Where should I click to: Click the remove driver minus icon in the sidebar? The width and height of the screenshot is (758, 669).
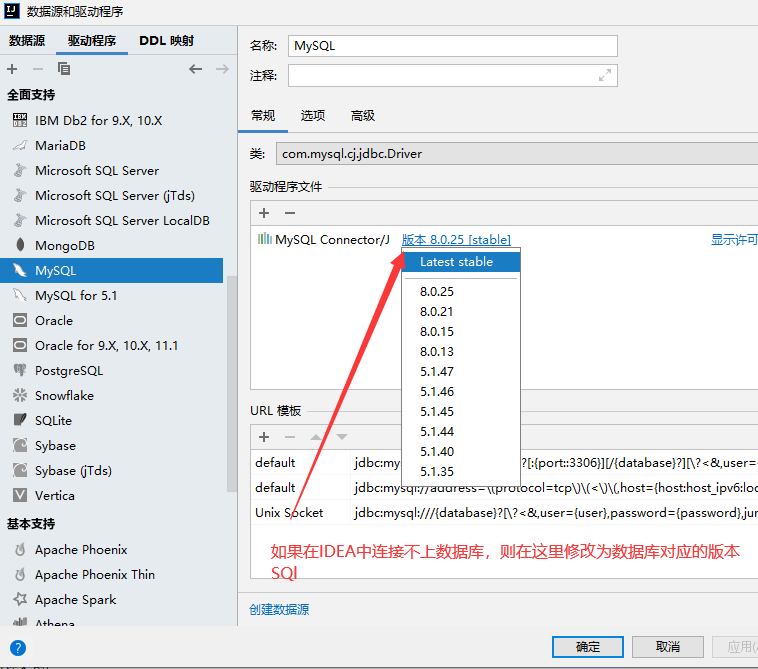pyautogui.click(x=38, y=69)
